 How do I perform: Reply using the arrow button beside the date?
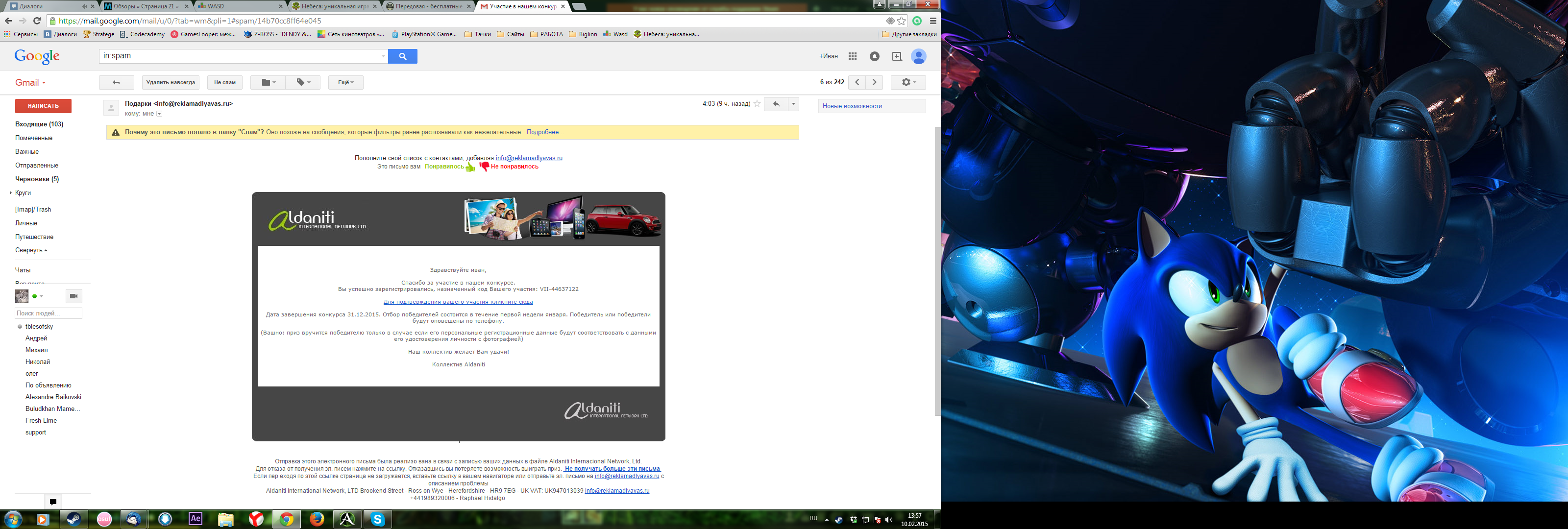point(776,103)
